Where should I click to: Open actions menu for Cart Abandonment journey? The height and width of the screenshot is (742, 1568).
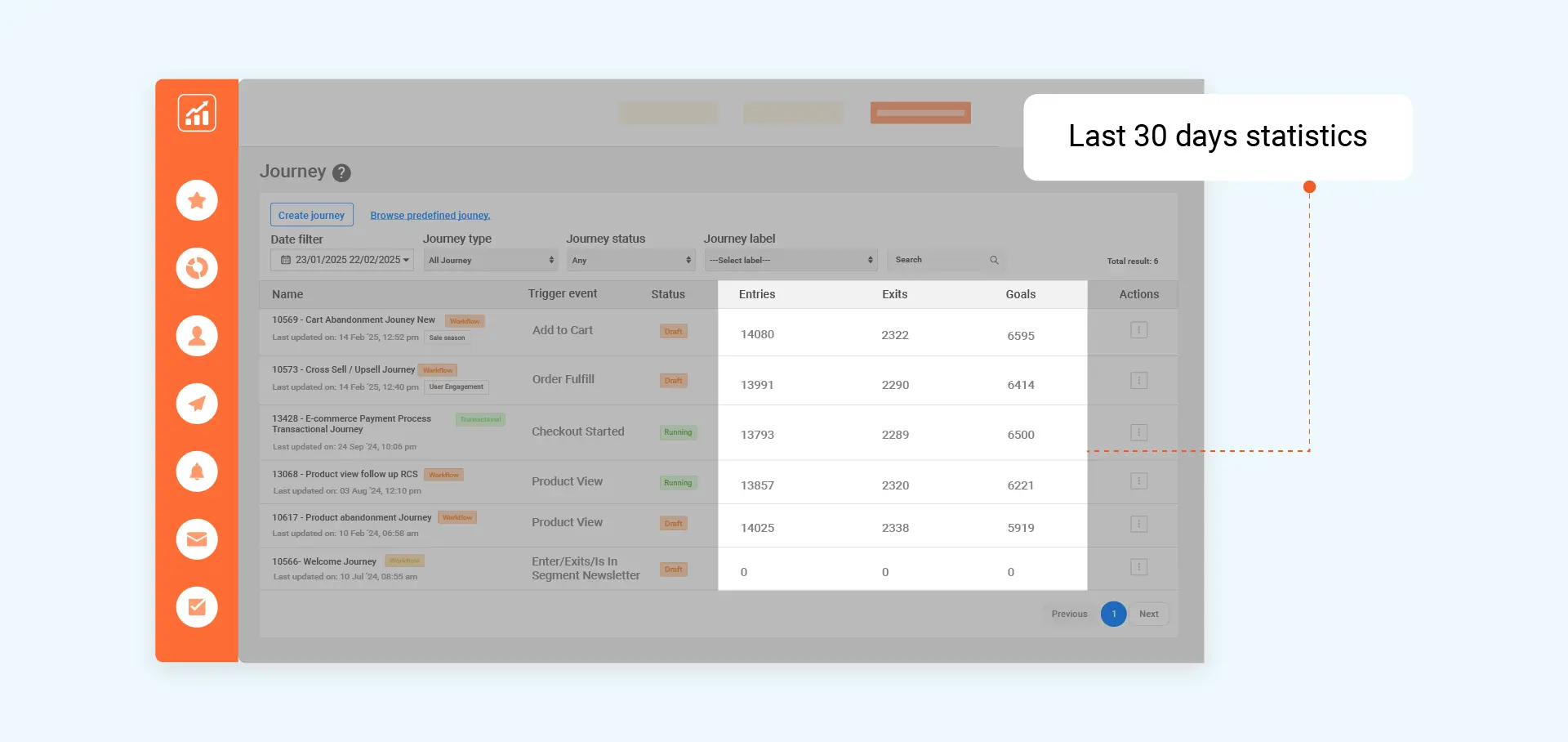tap(1138, 330)
